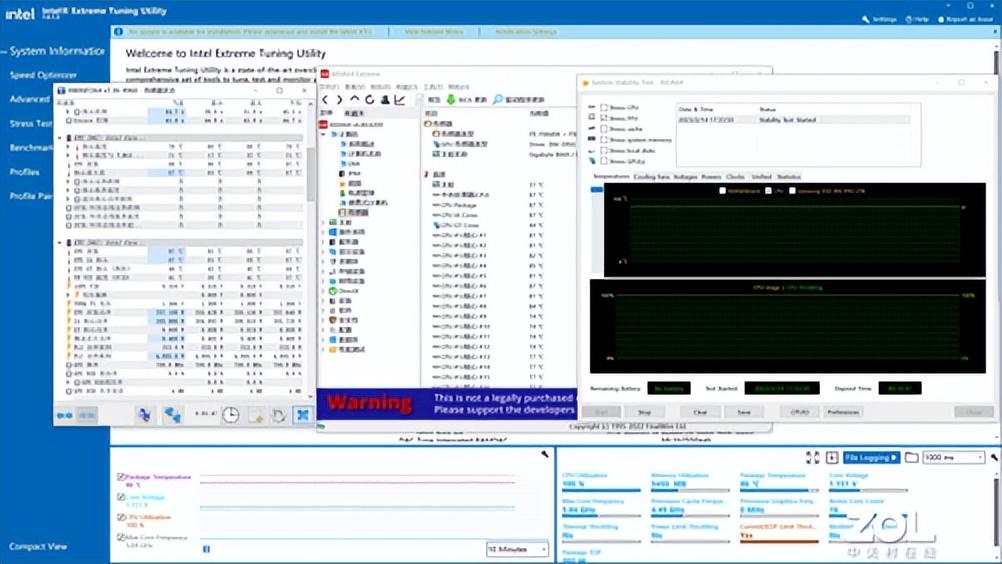
Task: Enable Stress system memory checkbox
Action: [604, 140]
